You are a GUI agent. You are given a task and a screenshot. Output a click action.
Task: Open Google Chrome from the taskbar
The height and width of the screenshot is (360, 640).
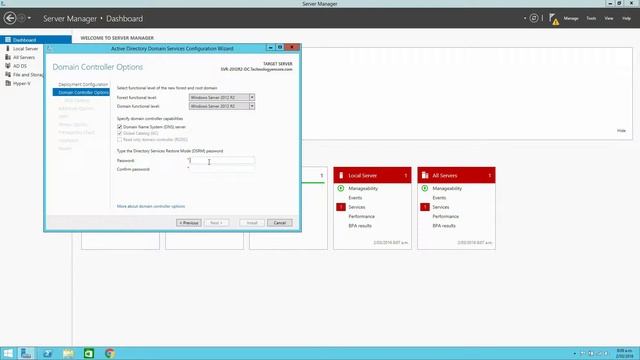tap(109, 353)
